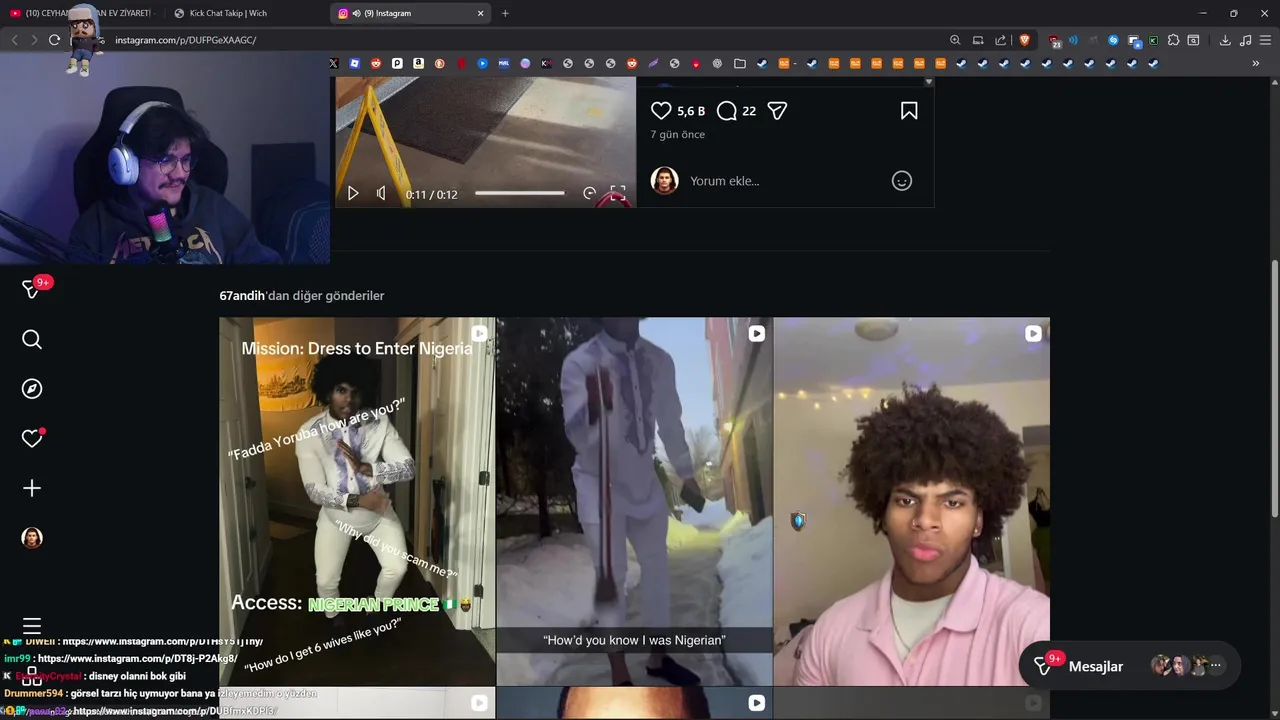
Task: Open the media control music note
Action: [1245, 40]
